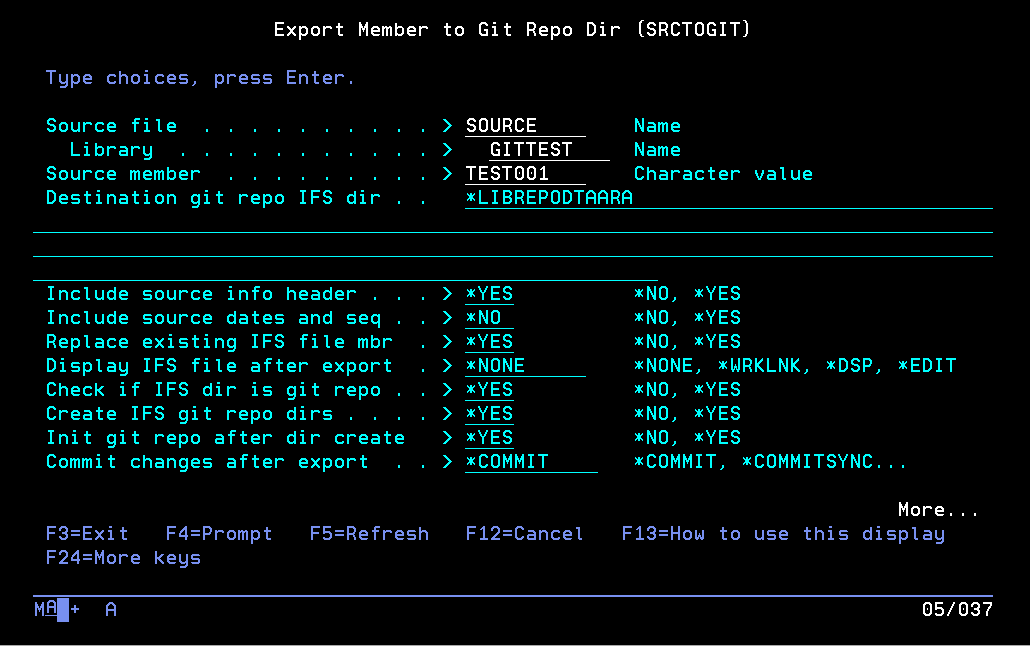
Task: Click the 'Display IFS file after export' label
Action: click(219, 366)
